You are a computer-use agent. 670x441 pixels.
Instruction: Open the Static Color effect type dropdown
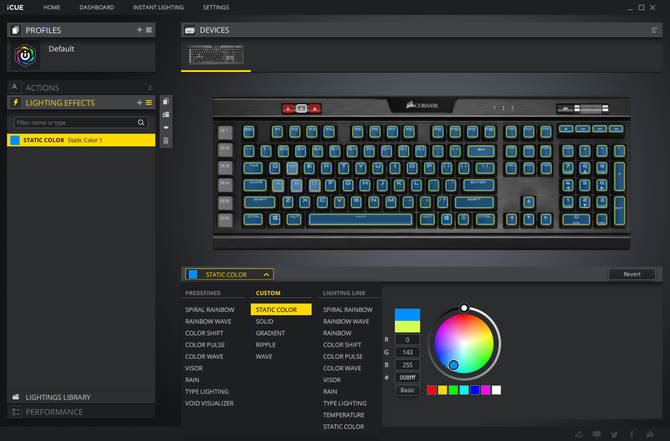229,274
